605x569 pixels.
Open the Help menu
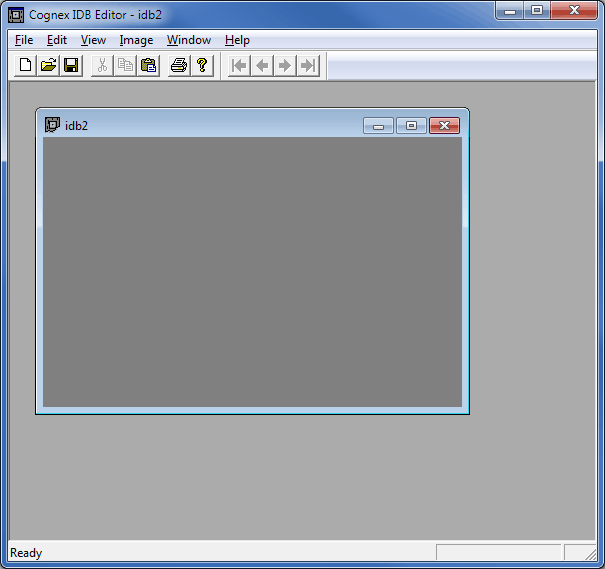pos(237,40)
